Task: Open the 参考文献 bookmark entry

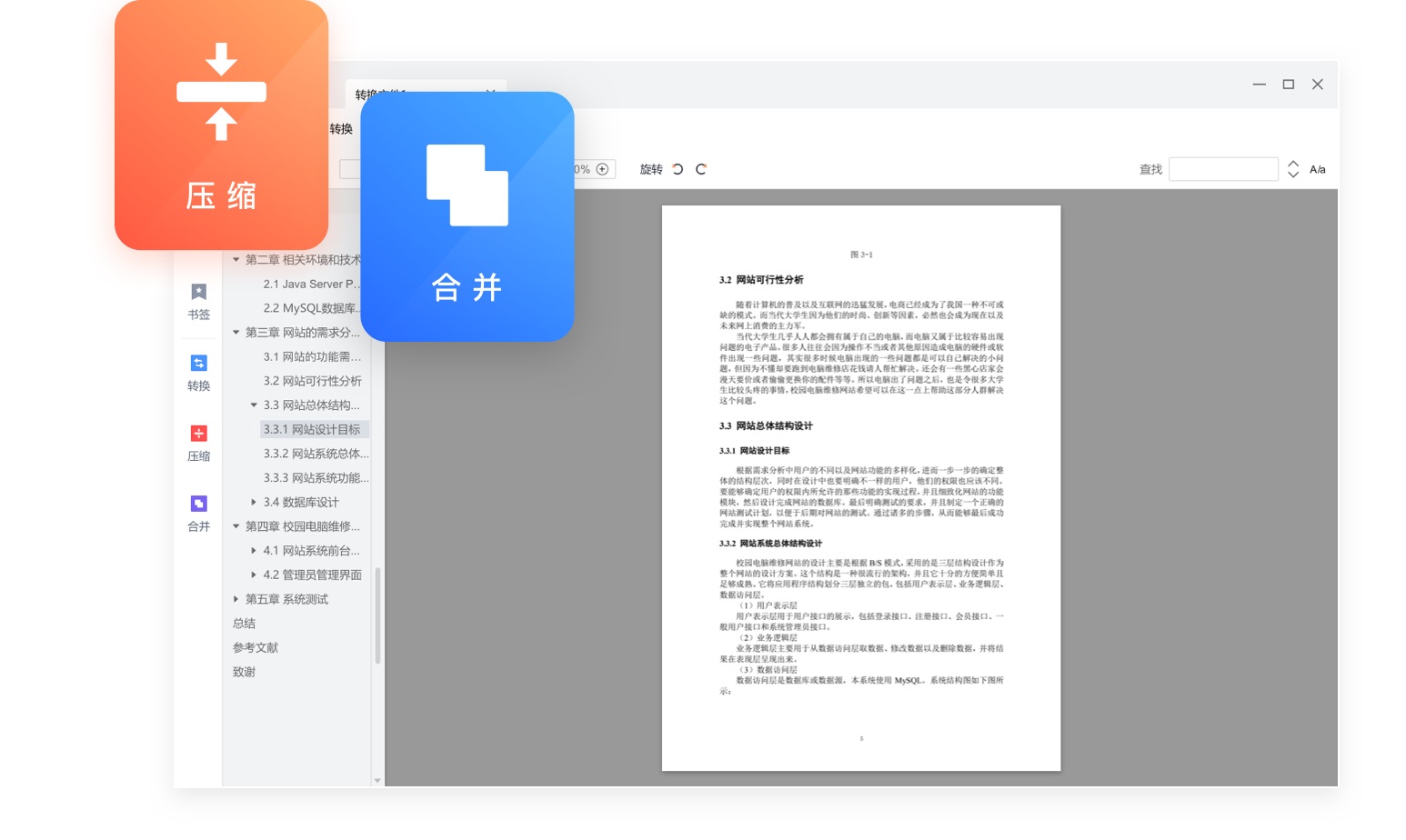Action: coord(254,647)
